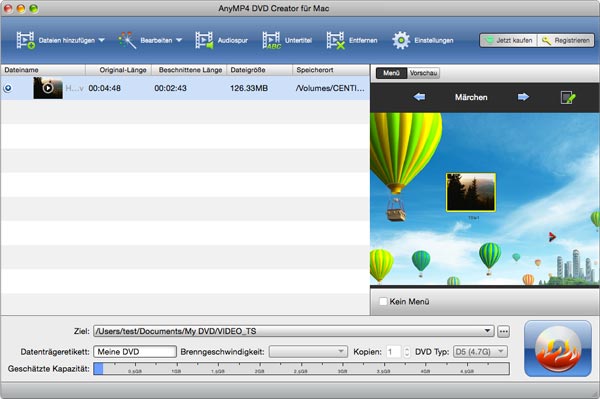600x399 pixels.
Task: Click the Beschnittene Länge column header
Action: tap(189, 70)
